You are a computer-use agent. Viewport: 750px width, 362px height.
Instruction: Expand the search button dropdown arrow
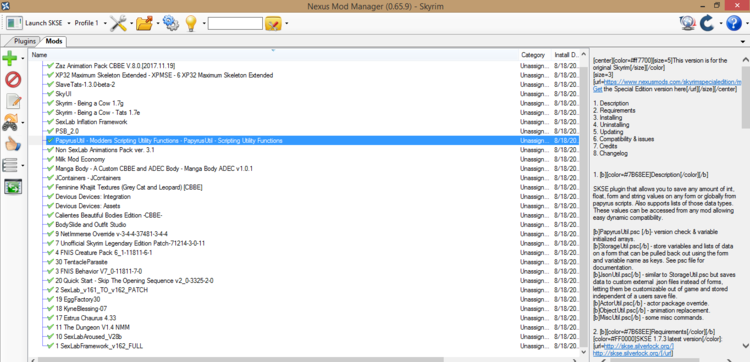coord(286,23)
